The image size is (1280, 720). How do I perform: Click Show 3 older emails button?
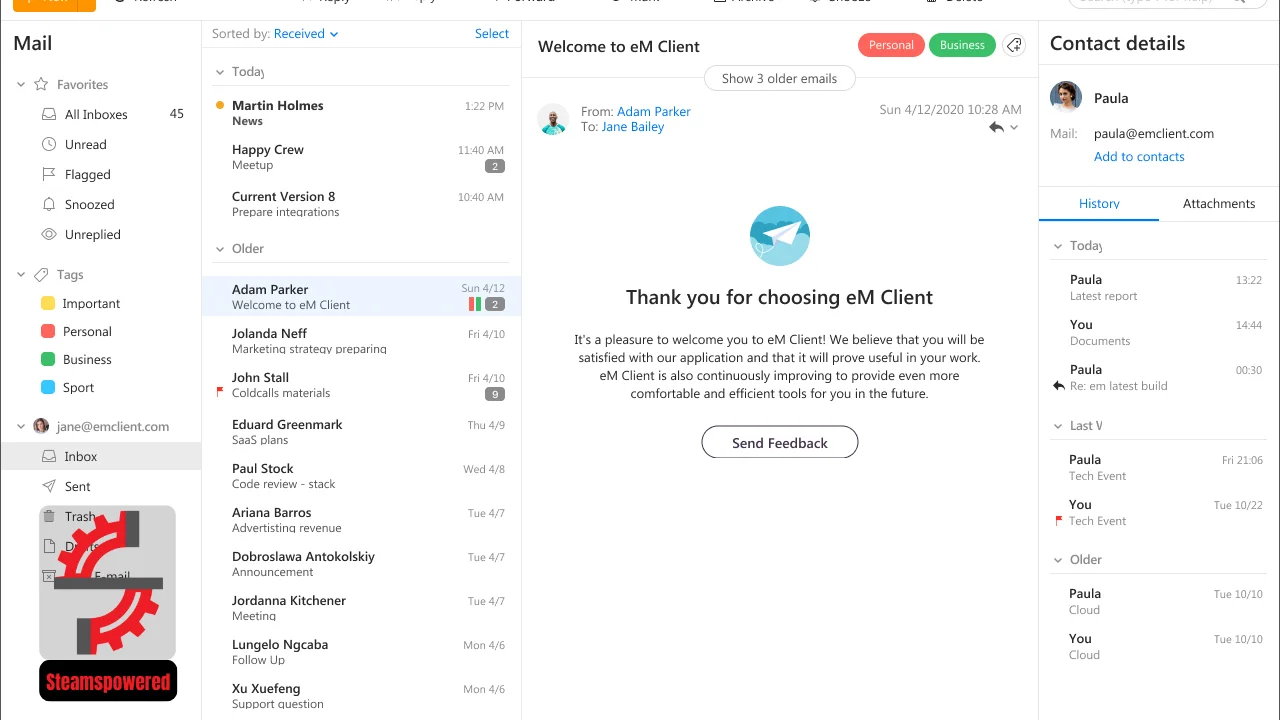(779, 78)
